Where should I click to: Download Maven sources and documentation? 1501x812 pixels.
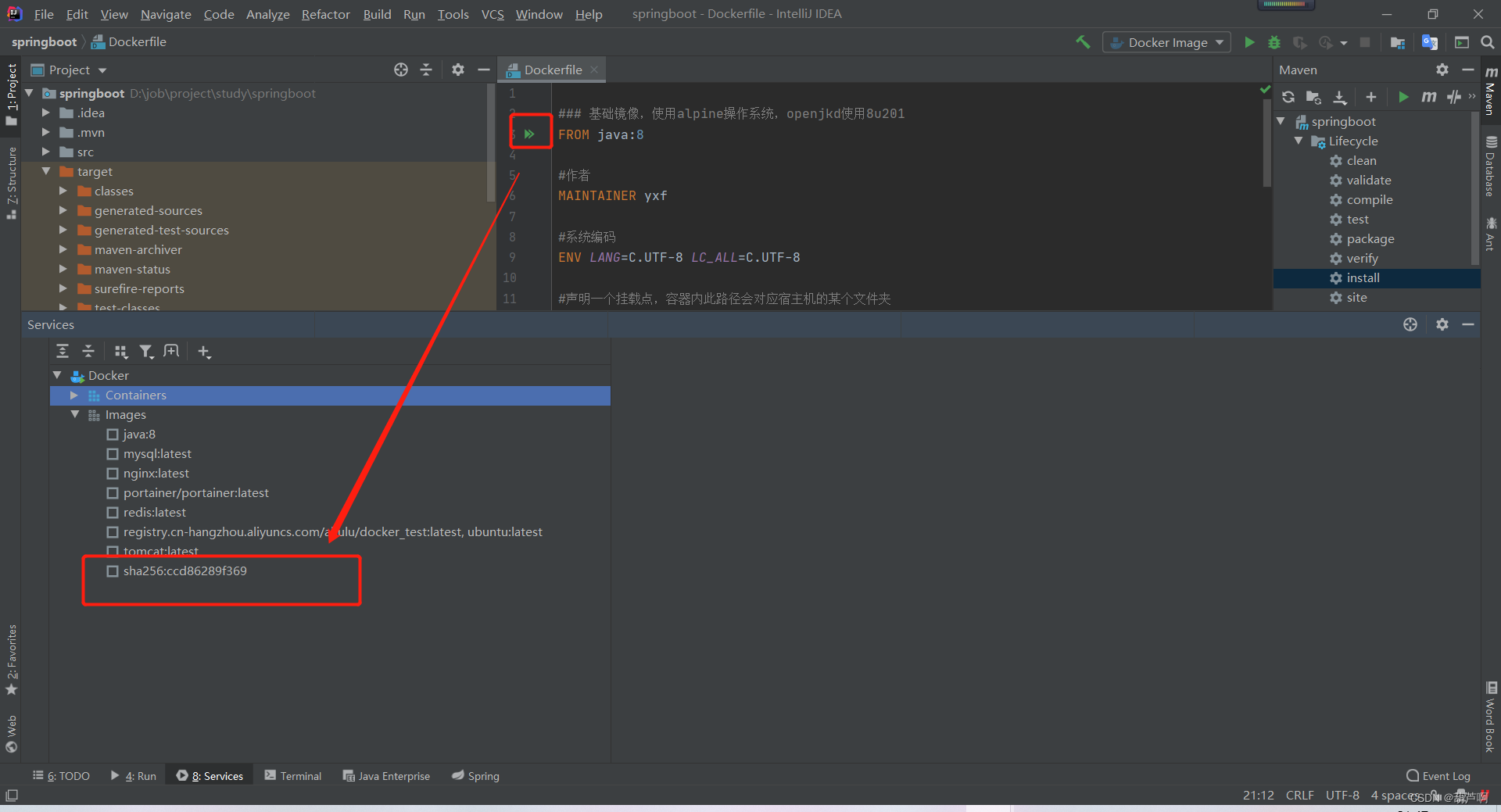[x=1340, y=97]
